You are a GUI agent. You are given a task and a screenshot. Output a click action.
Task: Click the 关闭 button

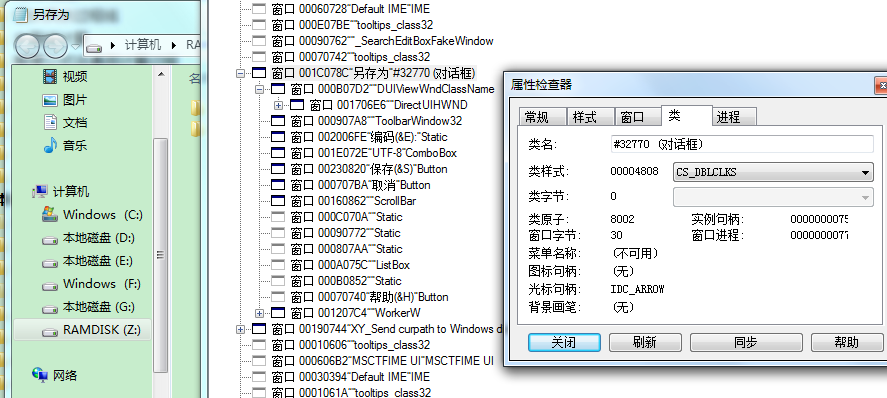coord(564,342)
